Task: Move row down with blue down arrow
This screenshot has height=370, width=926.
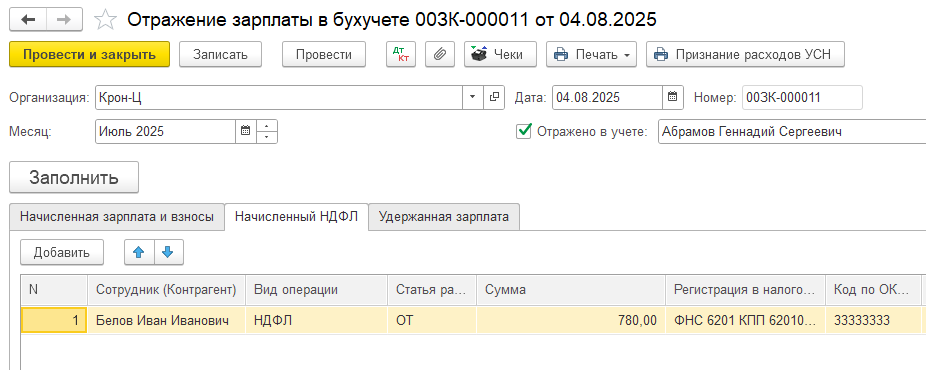Action: [168, 253]
